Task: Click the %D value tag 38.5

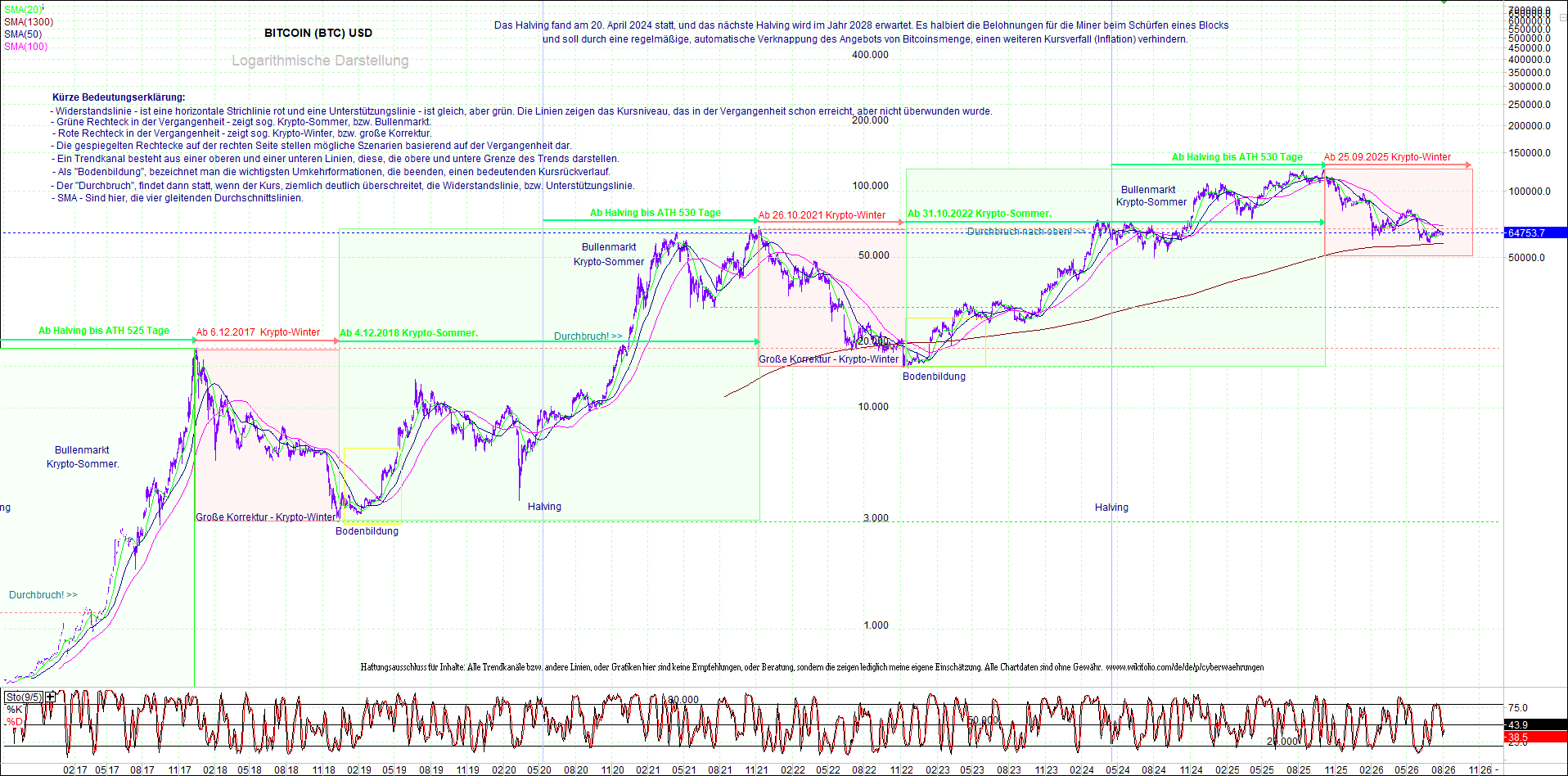Action: 1534,738
